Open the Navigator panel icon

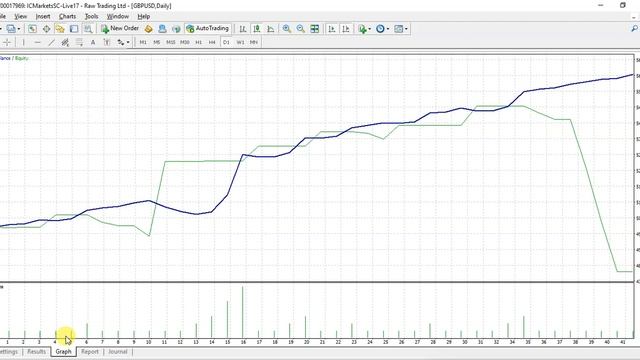pos(60,29)
